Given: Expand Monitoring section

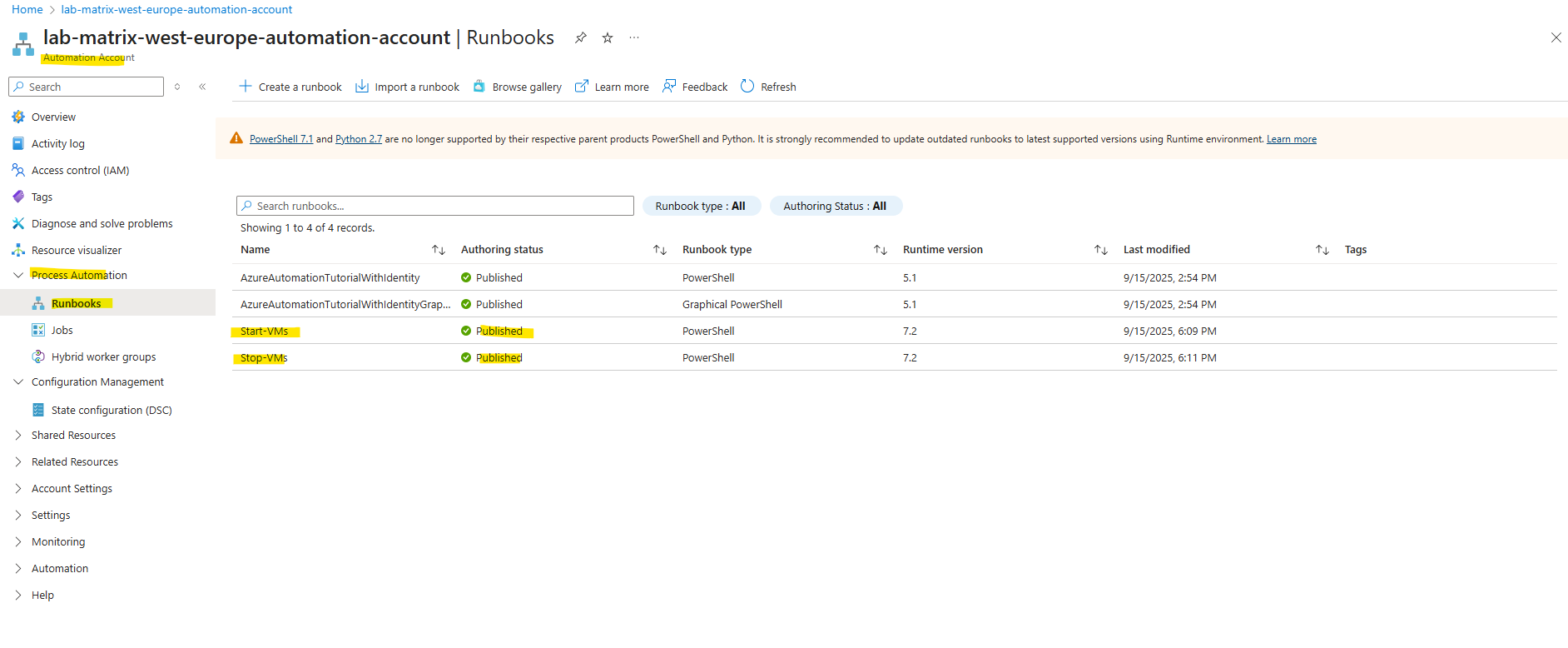Looking at the screenshot, I should pos(18,542).
